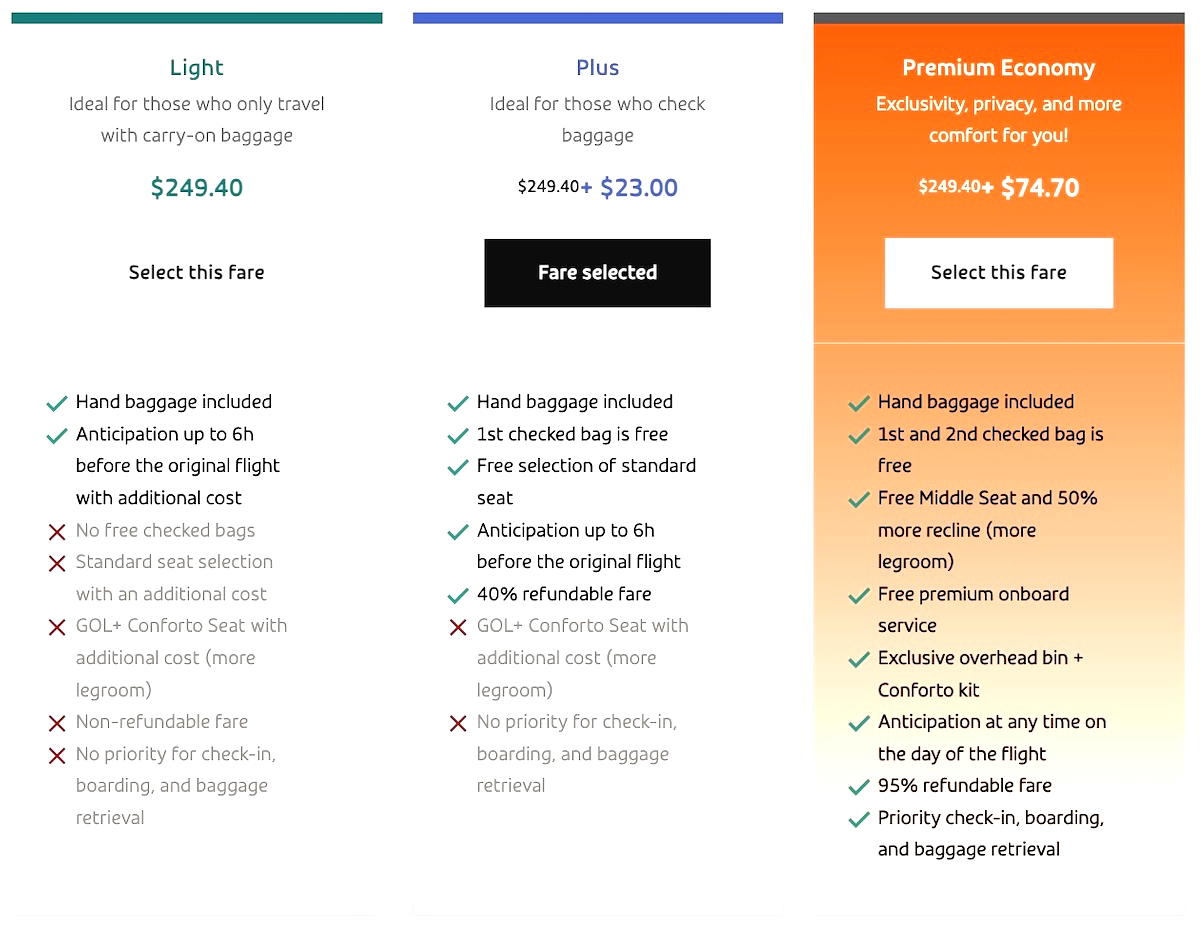Click checkmark next to Exclusive overhead bin
1200x929 pixels.
coord(859,660)
